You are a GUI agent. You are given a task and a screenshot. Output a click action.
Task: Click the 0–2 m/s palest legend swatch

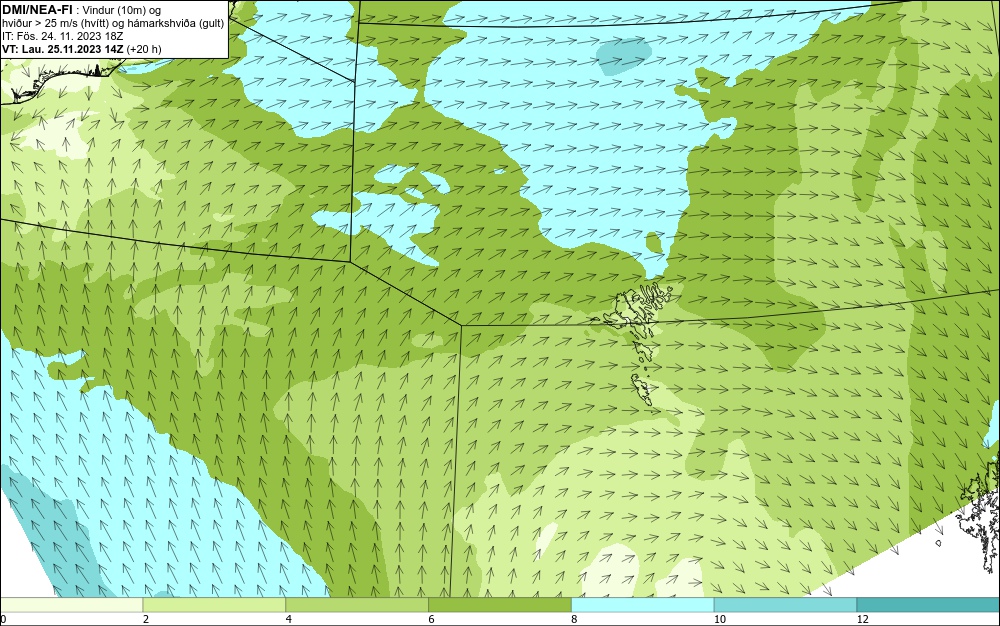click(x=71, y=605)
